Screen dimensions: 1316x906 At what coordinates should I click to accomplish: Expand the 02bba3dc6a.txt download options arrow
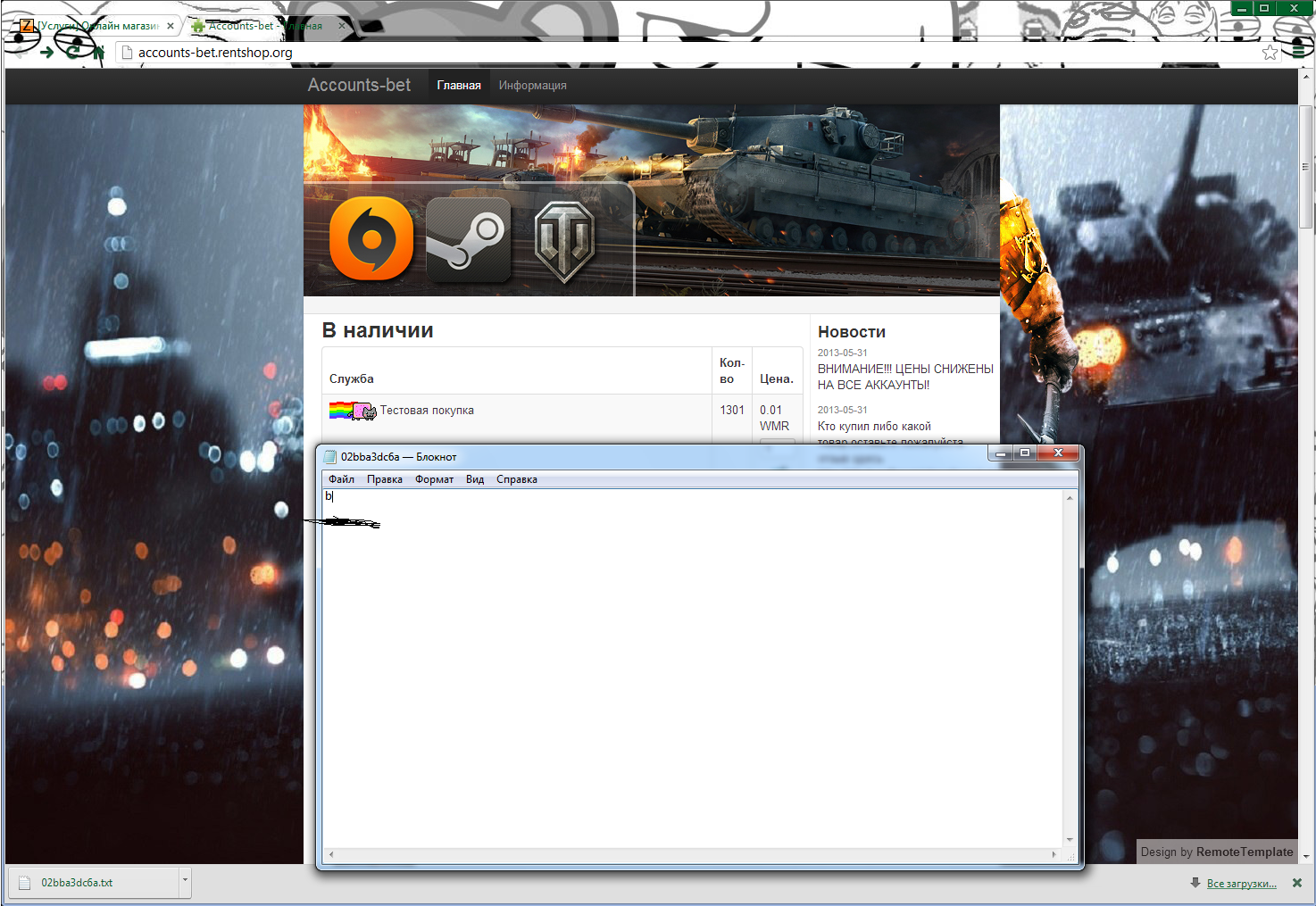click(185, 882)
